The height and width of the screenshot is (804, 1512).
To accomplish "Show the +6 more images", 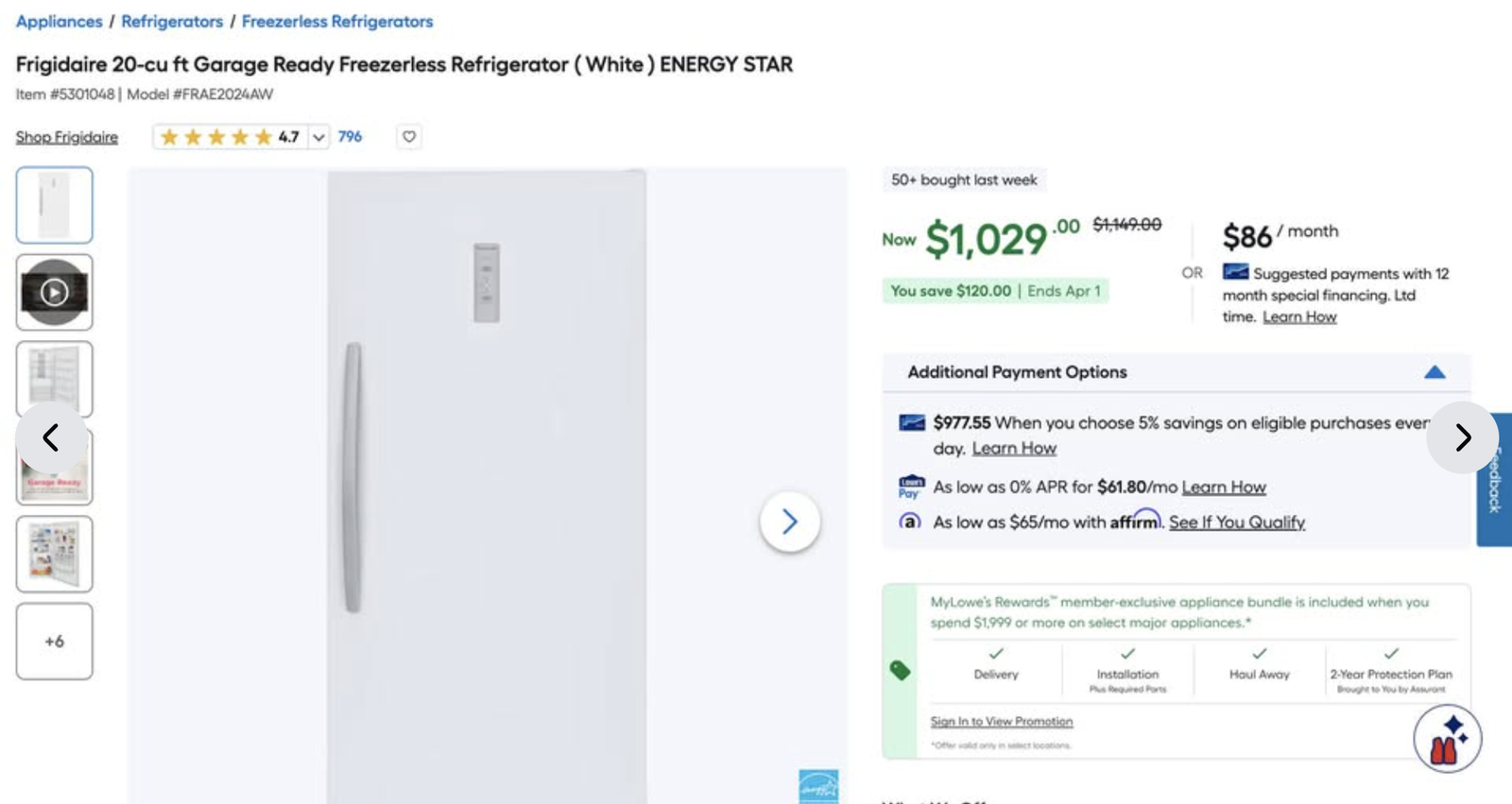I will pyautogui.click(x=54, y=641).
